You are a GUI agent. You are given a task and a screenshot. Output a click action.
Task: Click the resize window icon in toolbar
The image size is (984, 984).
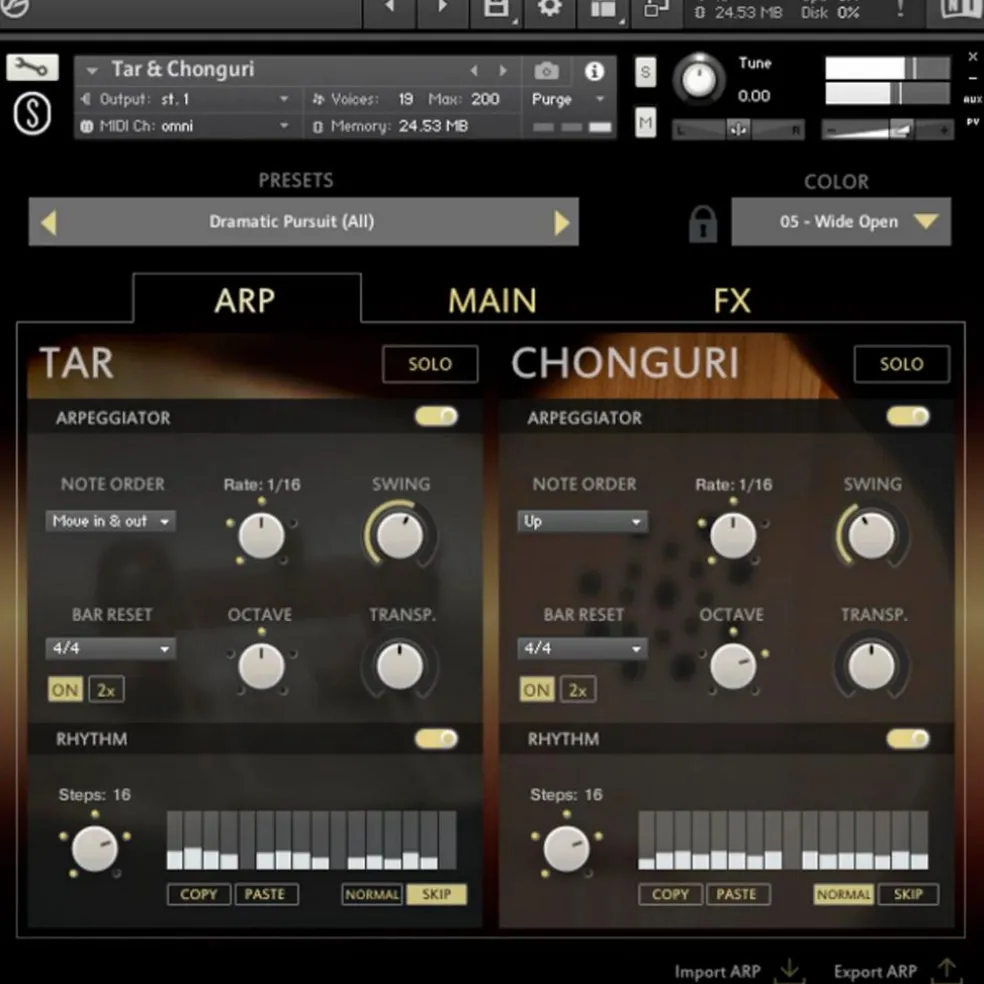point(656,9)
